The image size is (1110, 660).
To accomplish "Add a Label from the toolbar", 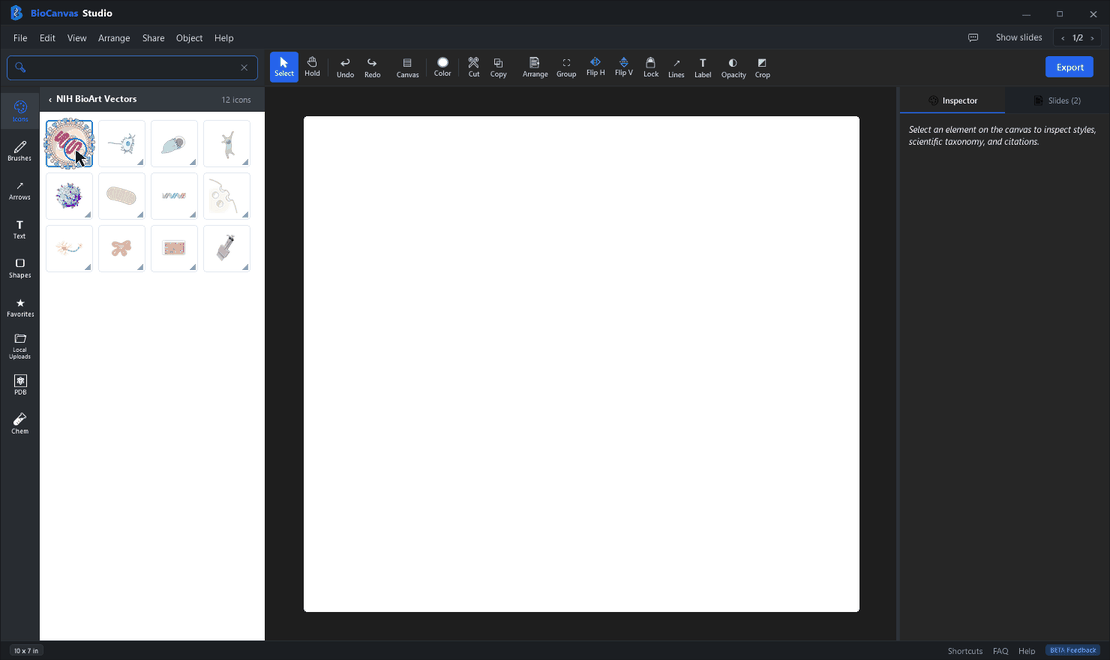I will 703,67.
